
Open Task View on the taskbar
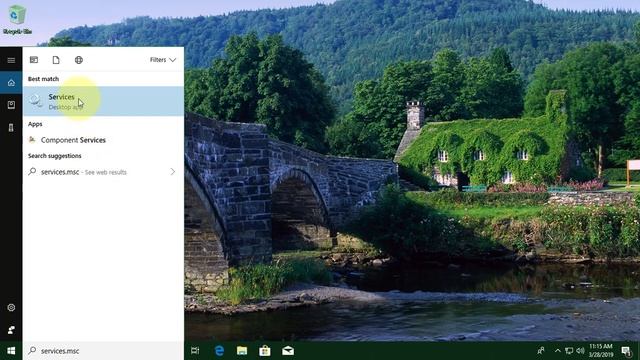[x=195, y=351]
